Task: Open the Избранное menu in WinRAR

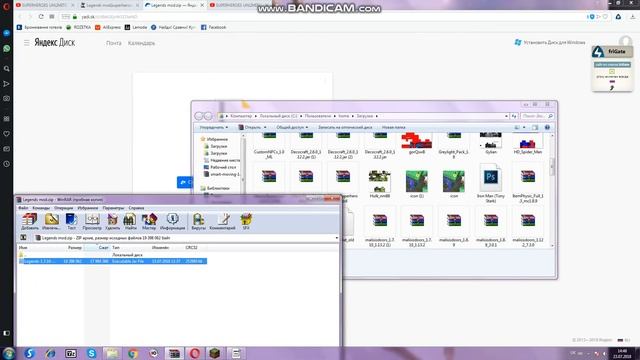Action: point(88,208)
